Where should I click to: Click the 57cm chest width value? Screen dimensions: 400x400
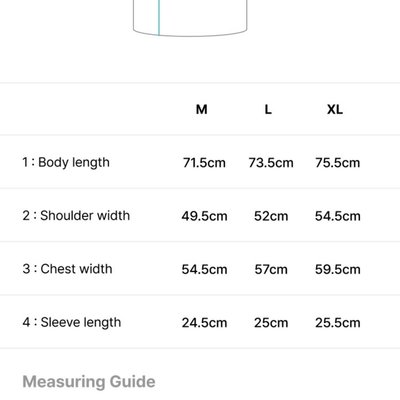[271, 269]
